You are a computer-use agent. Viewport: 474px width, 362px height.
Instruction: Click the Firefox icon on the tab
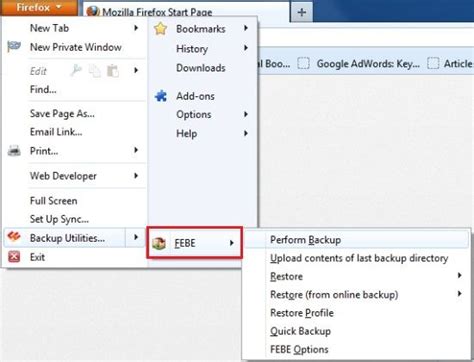[x=93, y=12]
